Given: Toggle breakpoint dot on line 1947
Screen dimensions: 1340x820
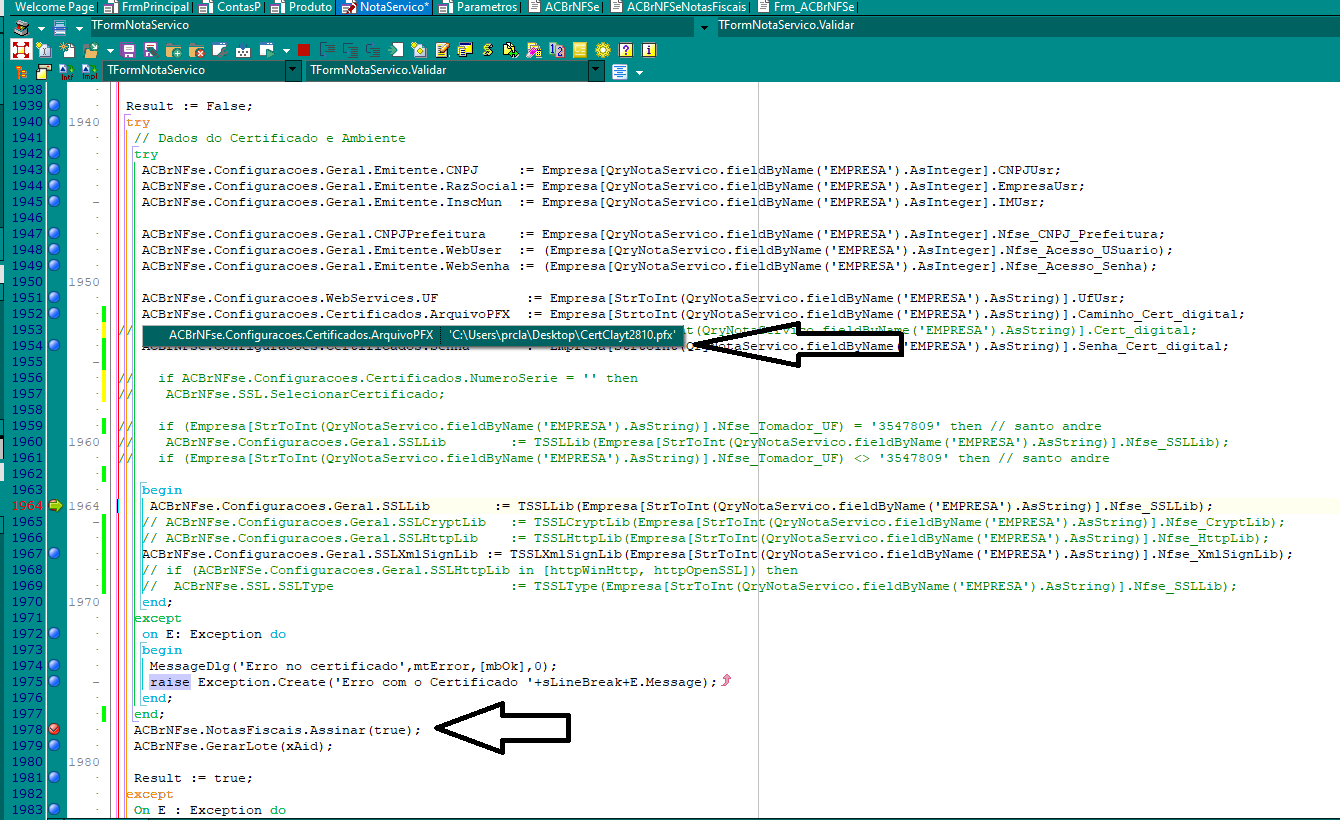Looking at the screenshot, I should [54, 234].
